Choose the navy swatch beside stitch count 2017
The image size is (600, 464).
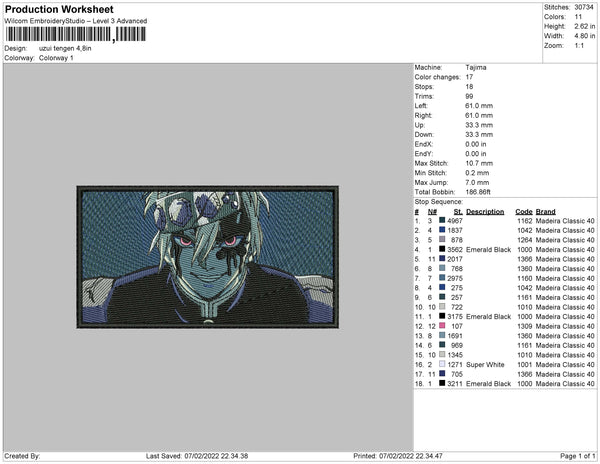[x=442, y=259]
